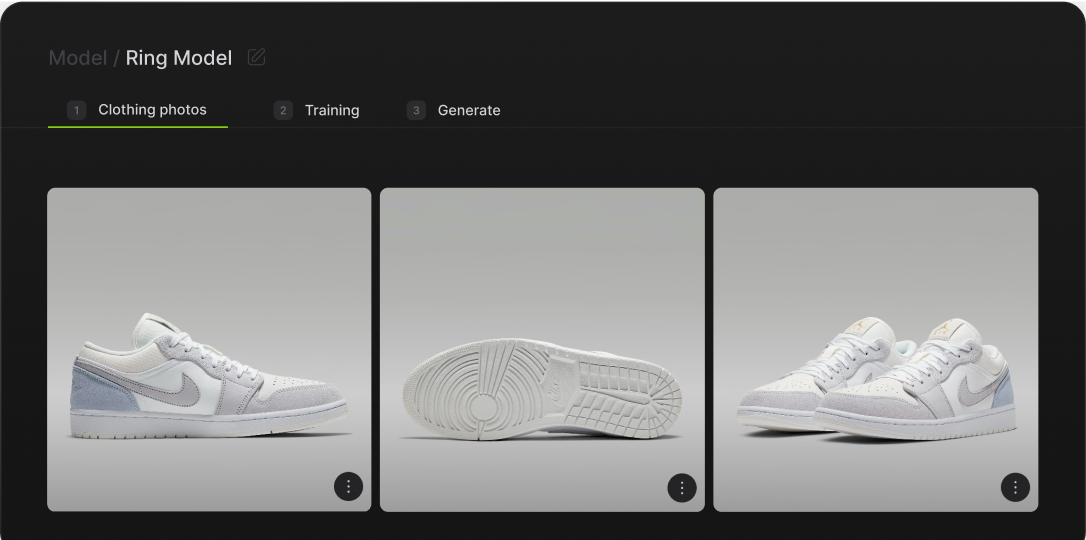This screenshot has height=540, width=1086.
Task: Open the three-dot menu on the side-view sneaker photo
Action: pyautogui.click(x=348, y=487)
